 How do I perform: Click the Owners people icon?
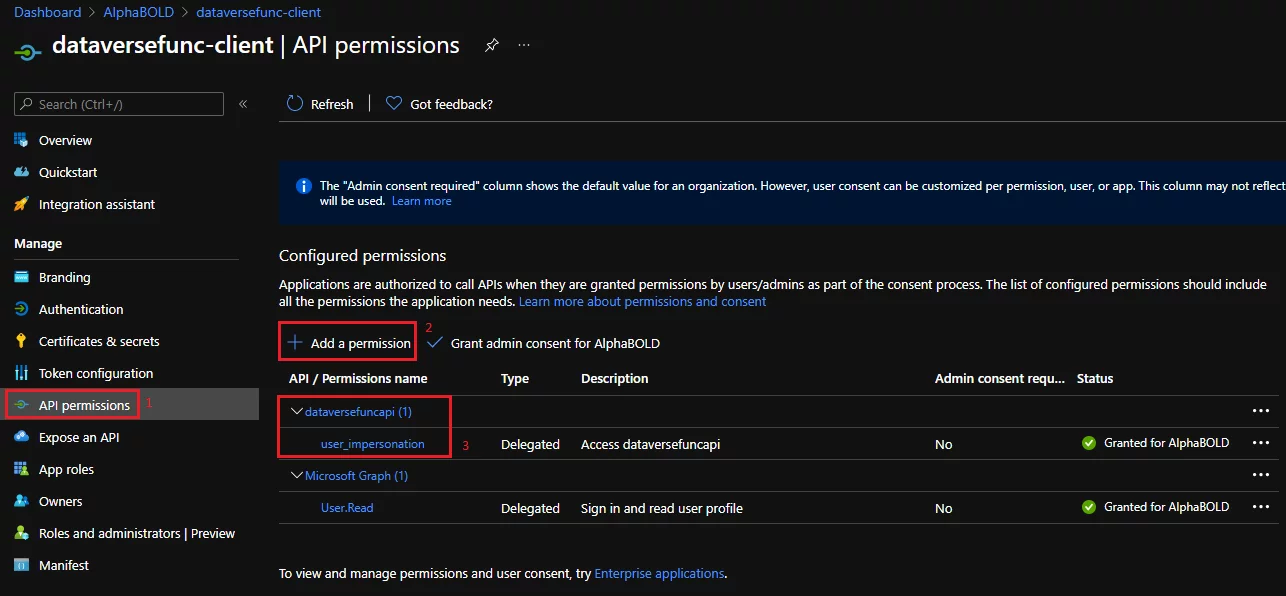click(21, 501)
